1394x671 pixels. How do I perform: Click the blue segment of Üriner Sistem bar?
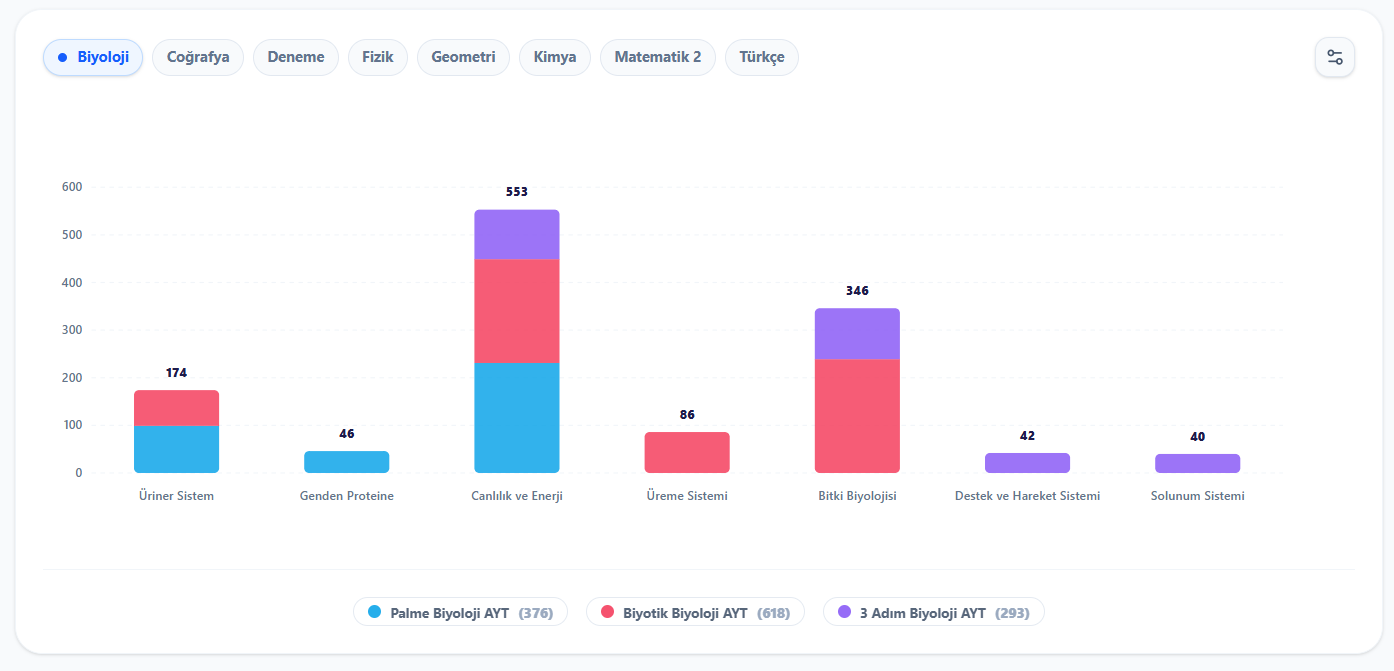[176, 449]
